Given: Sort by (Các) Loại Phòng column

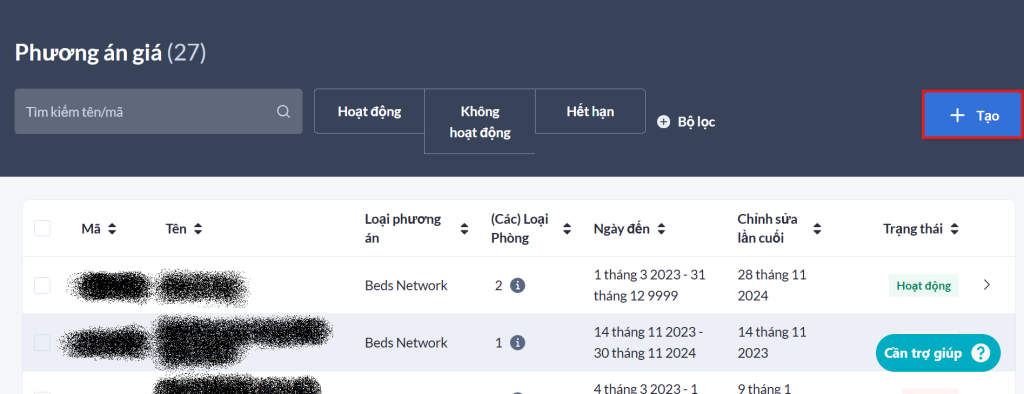Looking at the screenshot, I should point(567,229).
